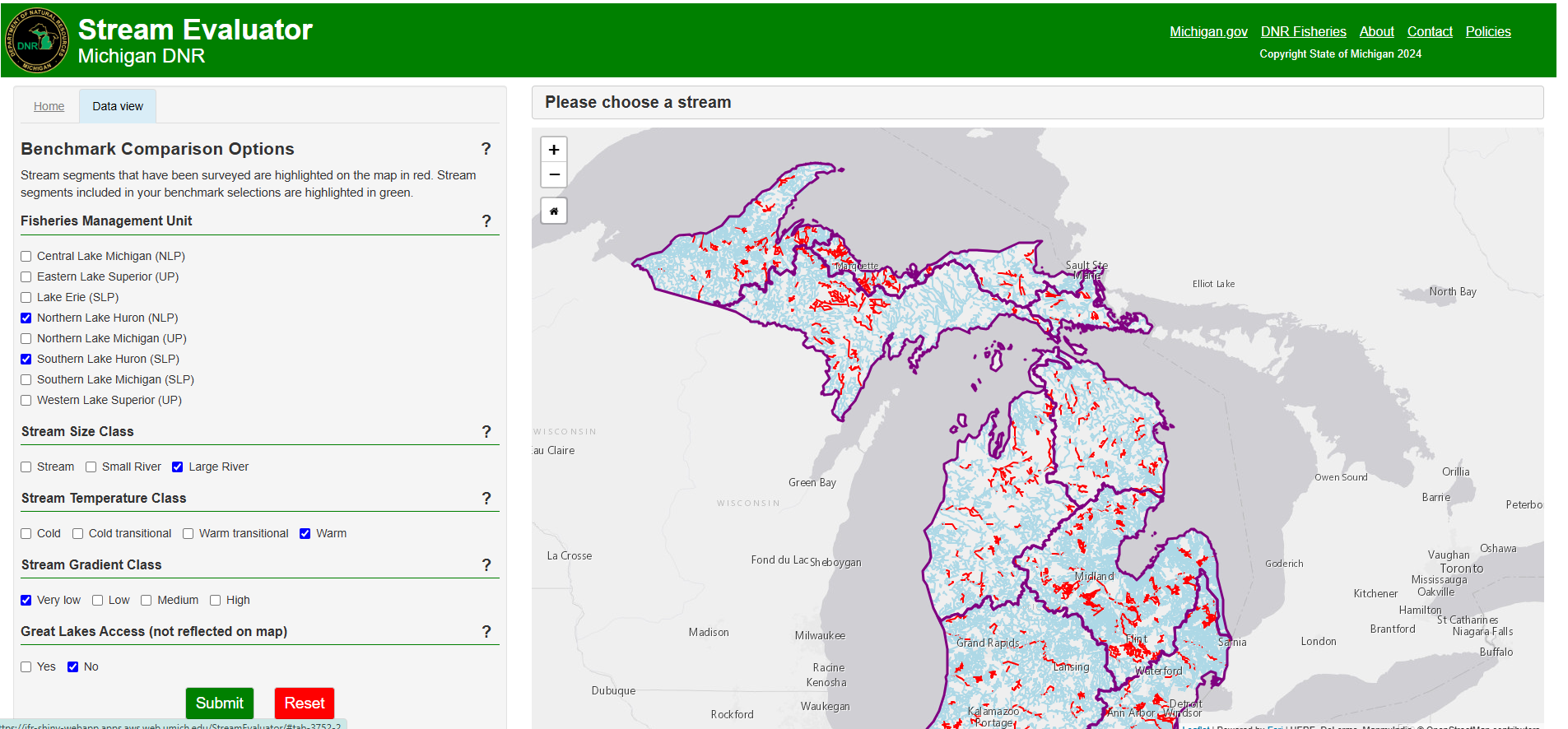This screenshot has height=729, width=1568.
Task: Zoom in on the map
Action: 554,150
